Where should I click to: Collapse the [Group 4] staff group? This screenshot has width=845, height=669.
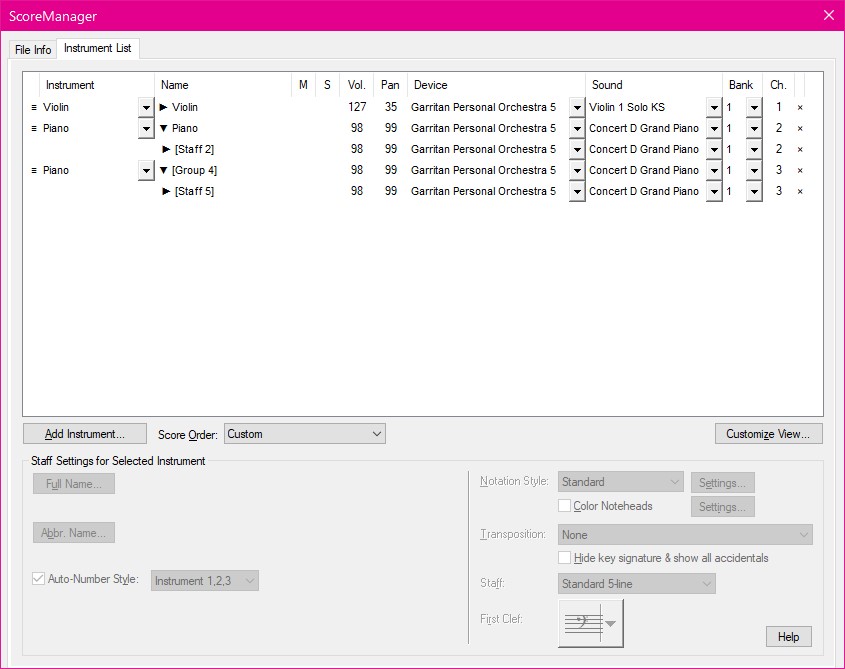[164, 170]
